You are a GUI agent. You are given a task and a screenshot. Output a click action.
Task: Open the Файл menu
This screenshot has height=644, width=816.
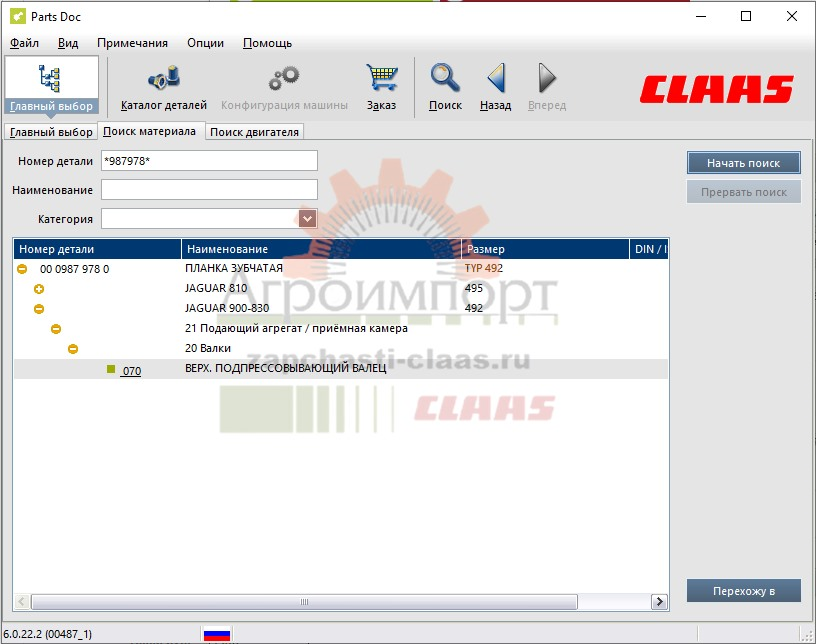point(24,43)
